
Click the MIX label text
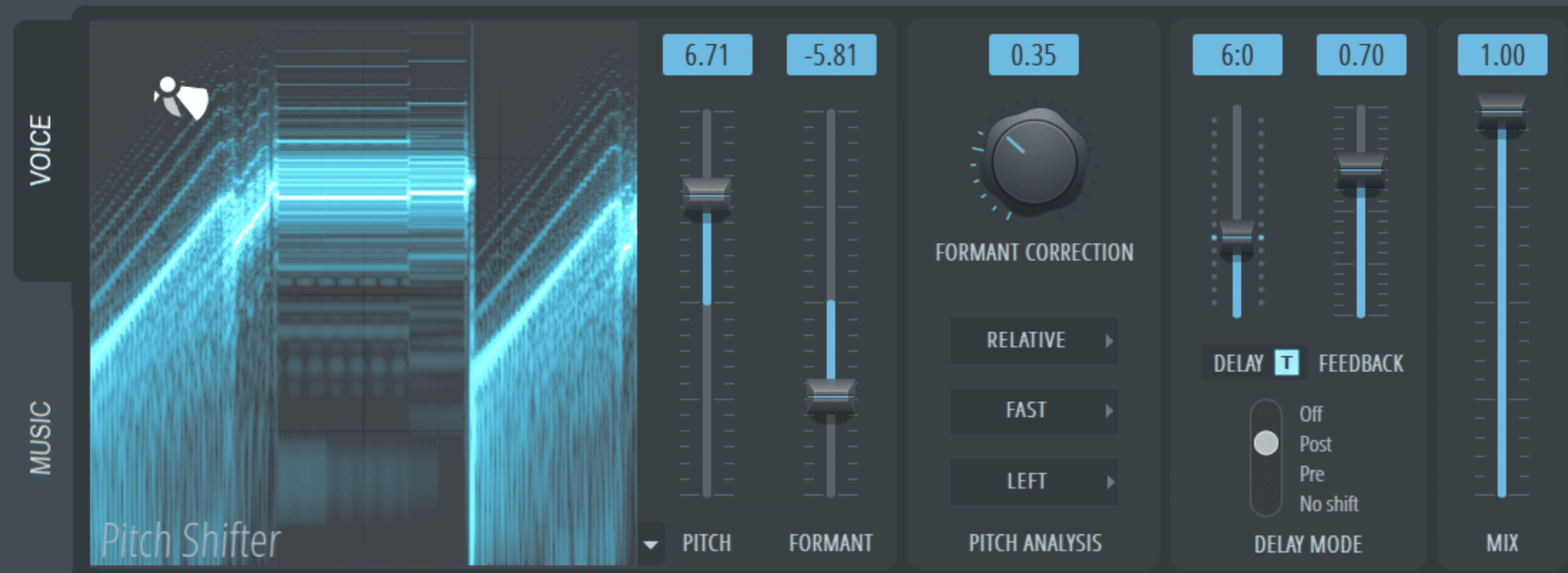click(1502, 543)
